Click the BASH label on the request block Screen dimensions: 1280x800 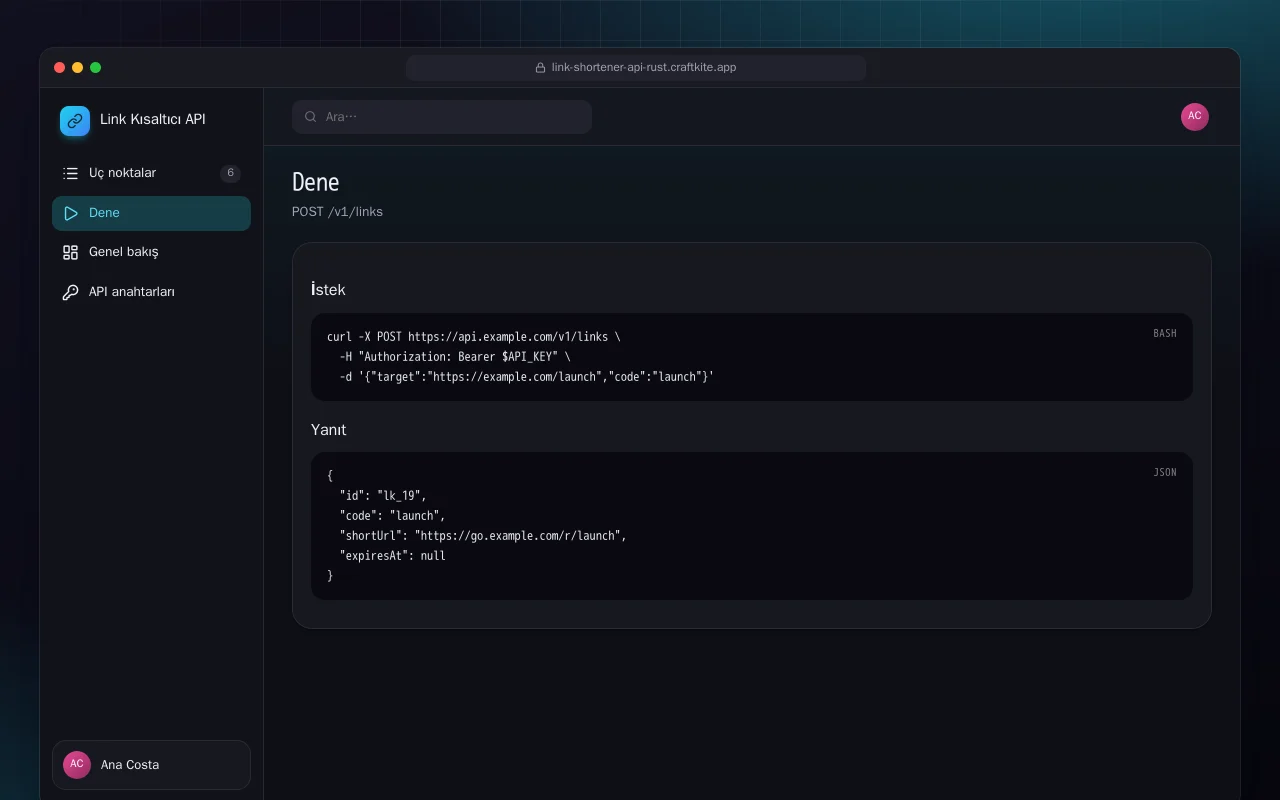tap(1165, 333)
